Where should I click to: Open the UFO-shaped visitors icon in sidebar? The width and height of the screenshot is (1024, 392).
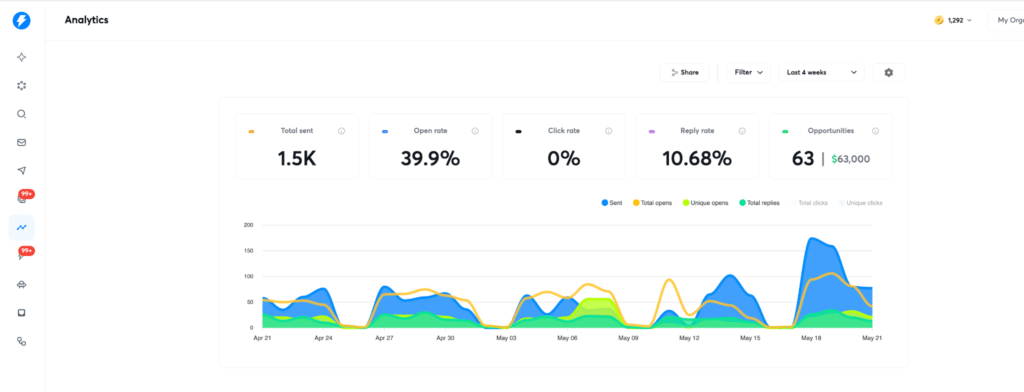point(22,284)
